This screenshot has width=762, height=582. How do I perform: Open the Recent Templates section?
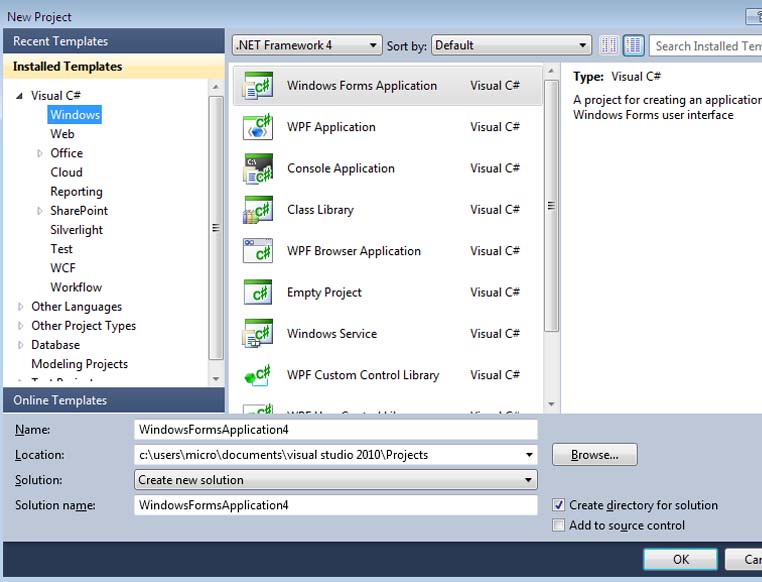click(x=114, y=41)
